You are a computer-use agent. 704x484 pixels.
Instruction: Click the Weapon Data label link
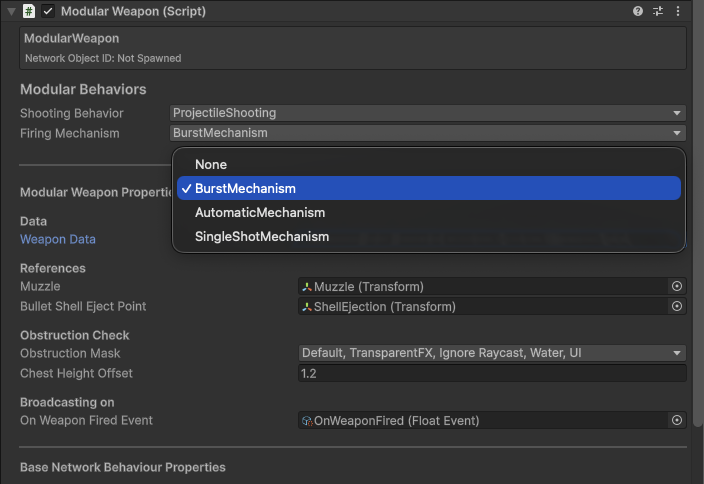[x=58, y=240]
